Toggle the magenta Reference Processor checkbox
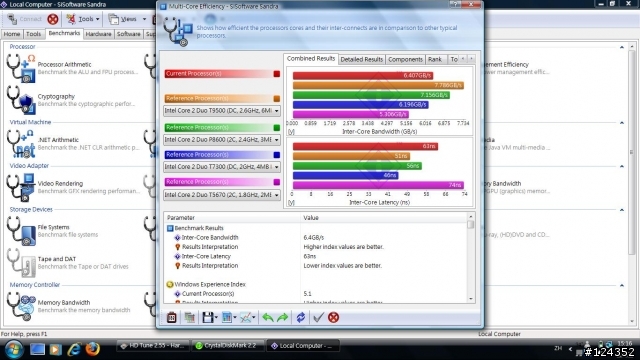 coord(277,182)
